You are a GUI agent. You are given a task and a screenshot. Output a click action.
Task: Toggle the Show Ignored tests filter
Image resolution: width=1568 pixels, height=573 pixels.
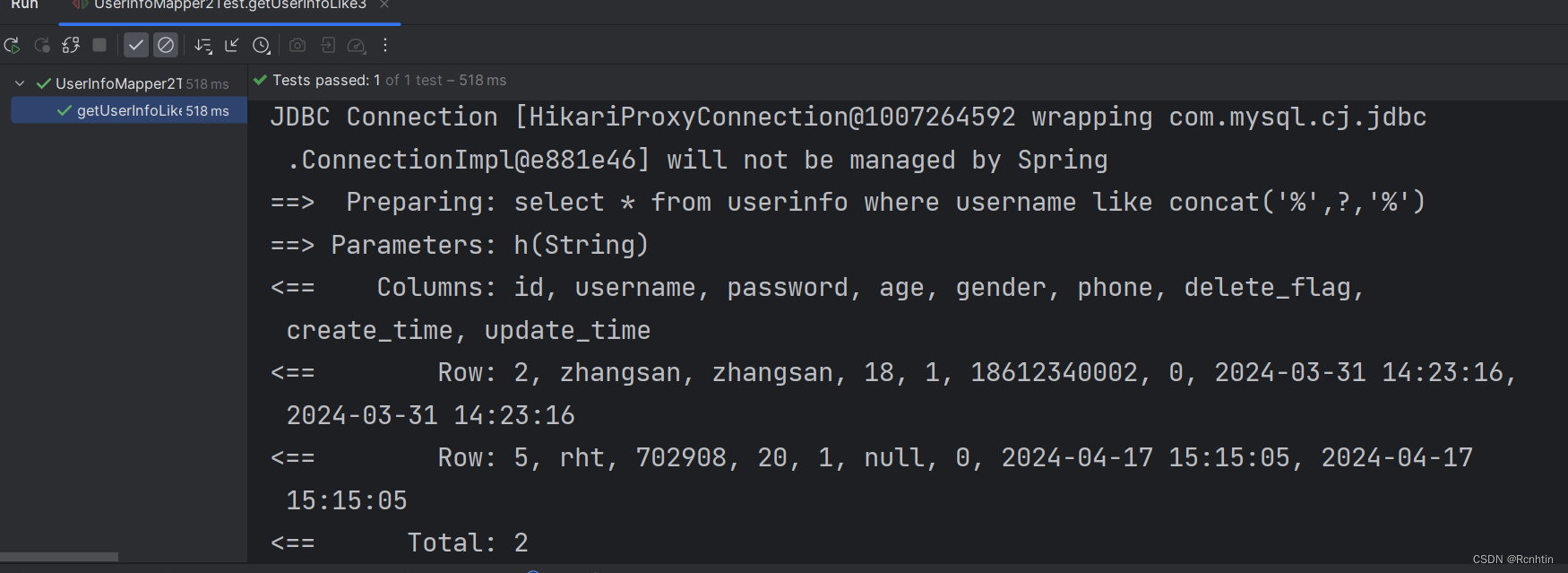[166, 45]
